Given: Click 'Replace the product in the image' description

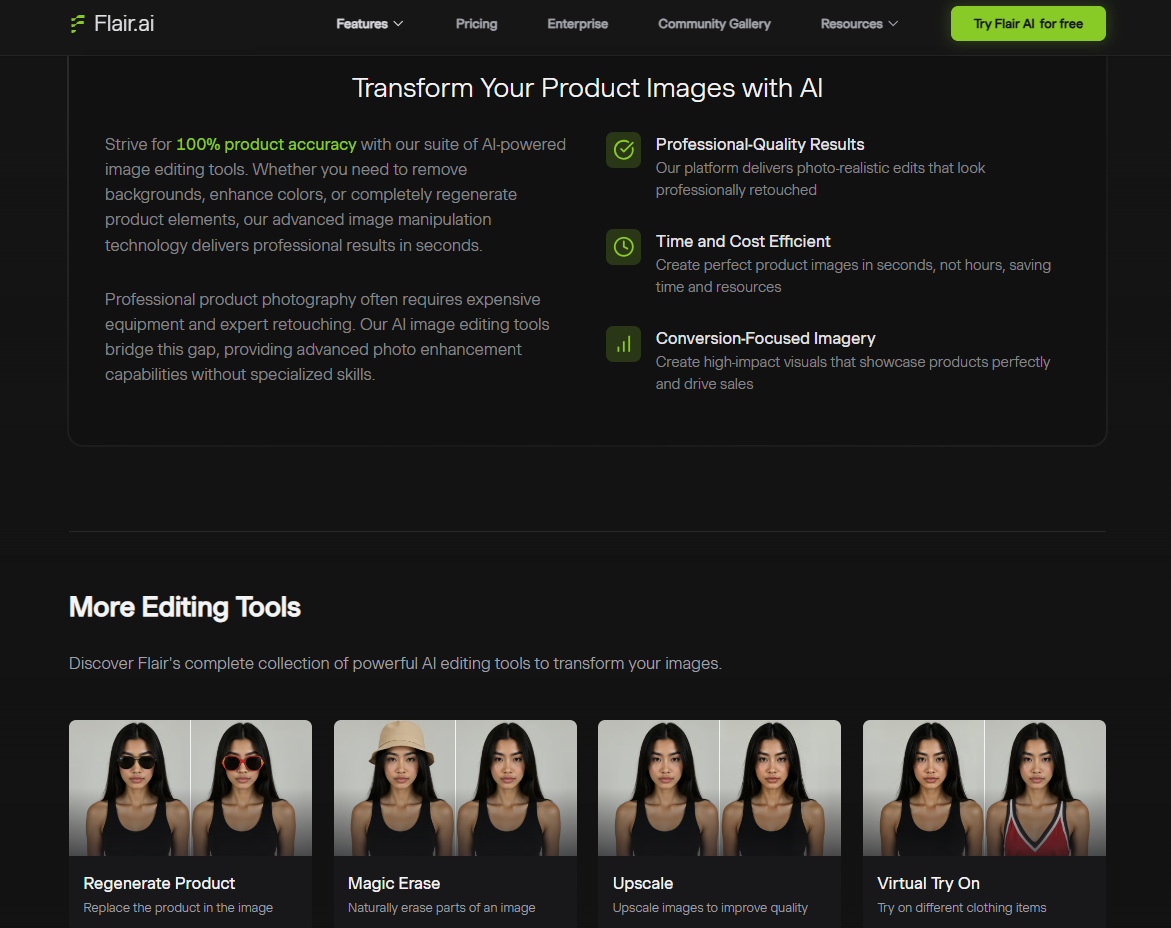Looking at the screenshot, I should click(x=178, y=908).
